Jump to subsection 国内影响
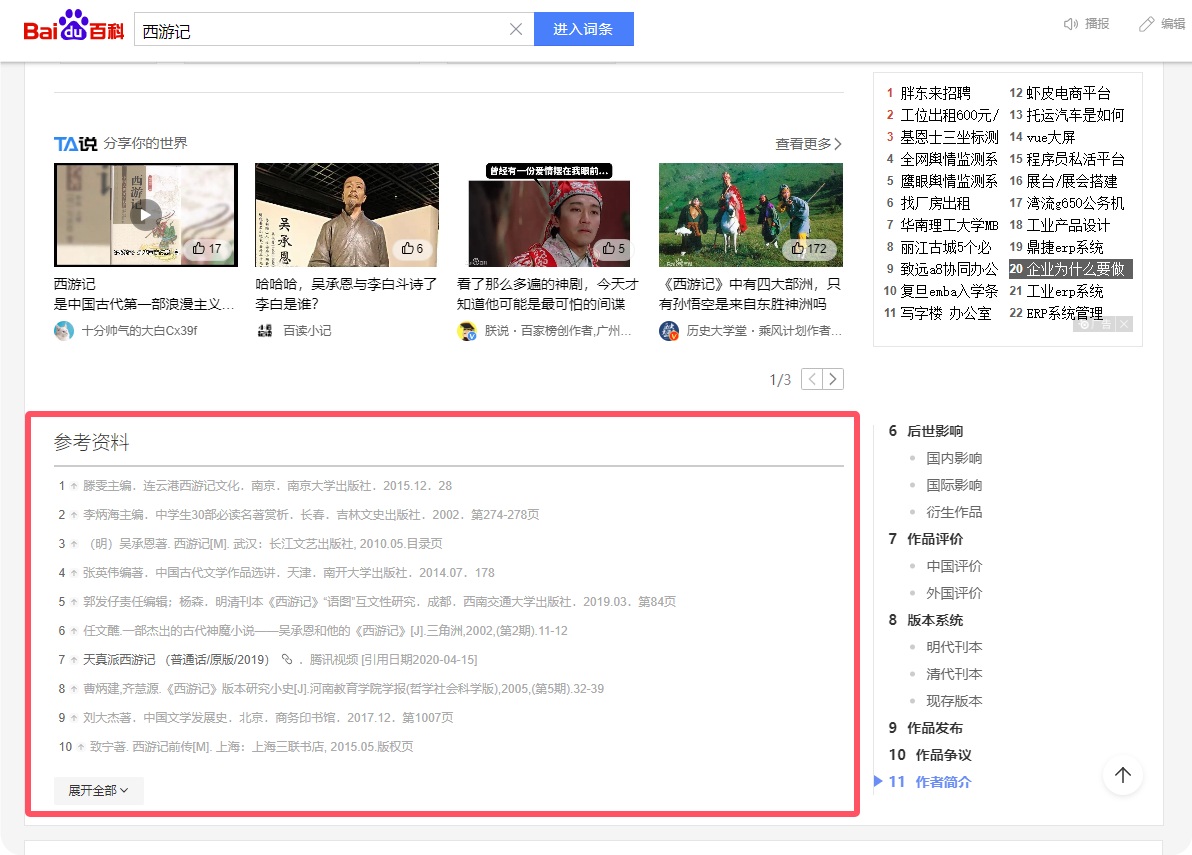1192x855 pixels. [954, 458]
